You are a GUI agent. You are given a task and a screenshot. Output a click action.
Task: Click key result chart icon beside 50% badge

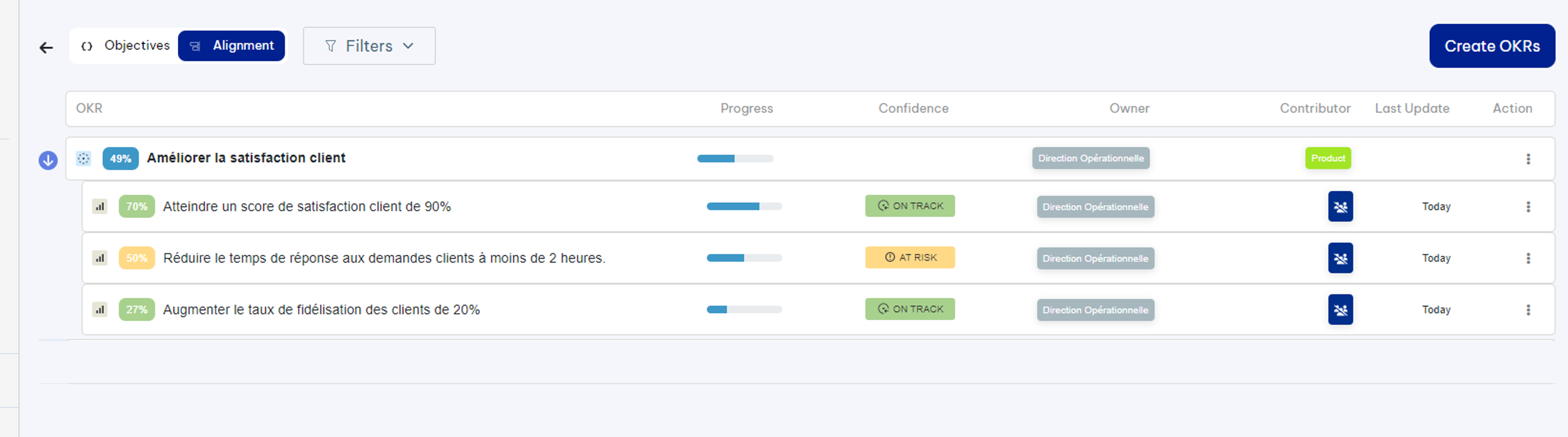coord(100,259)
